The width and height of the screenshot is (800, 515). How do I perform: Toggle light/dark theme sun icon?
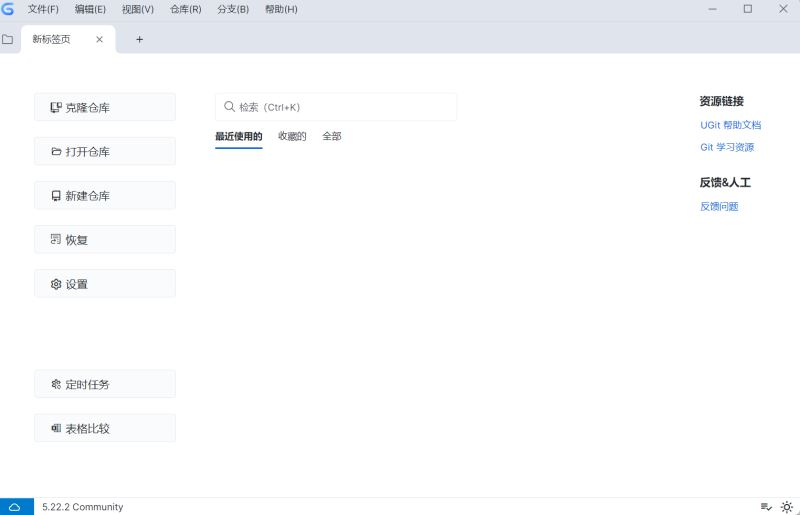pyautogui.click(x=787, y=507)
